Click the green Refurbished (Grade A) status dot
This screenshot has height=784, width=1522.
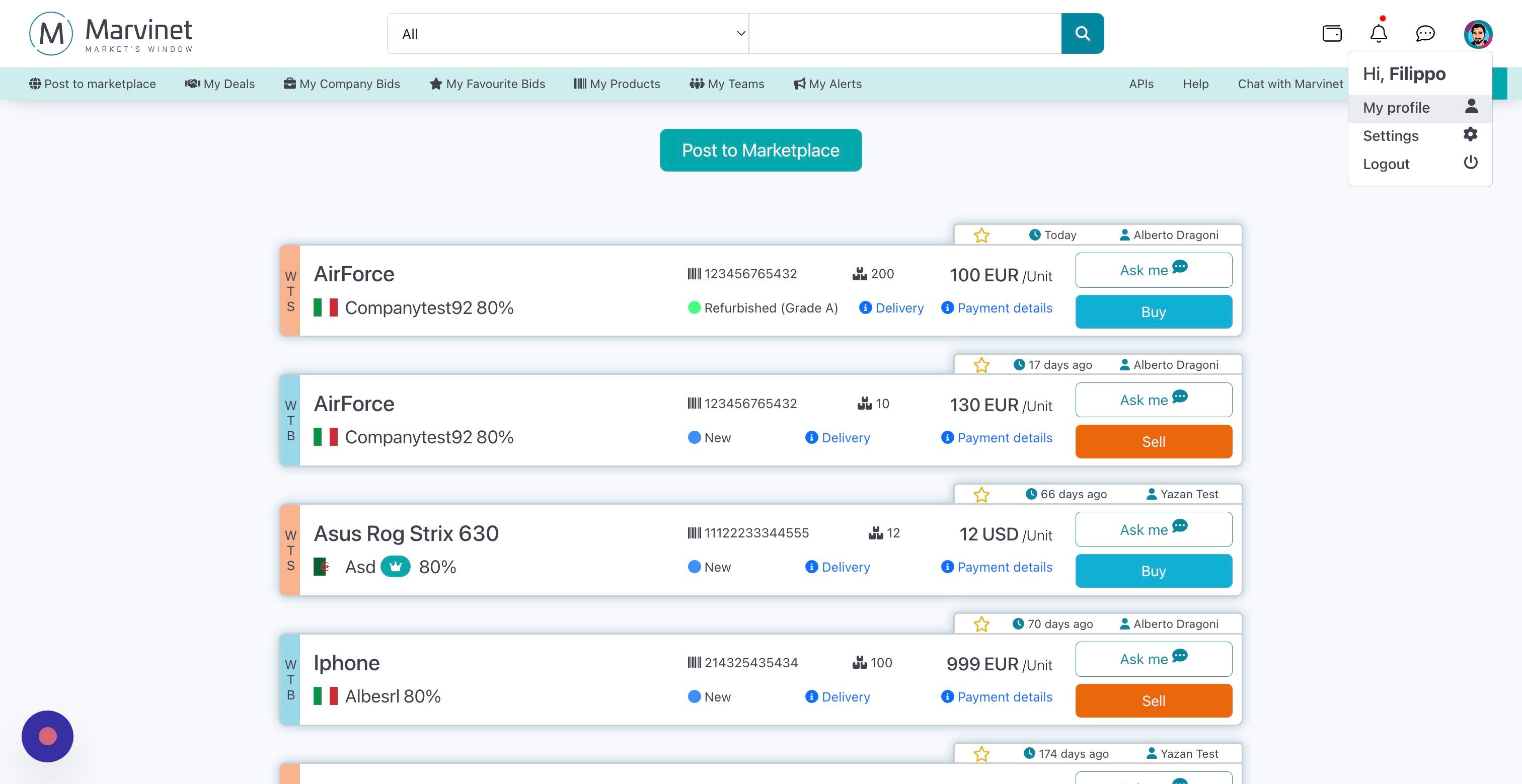[x=694, y=308]
